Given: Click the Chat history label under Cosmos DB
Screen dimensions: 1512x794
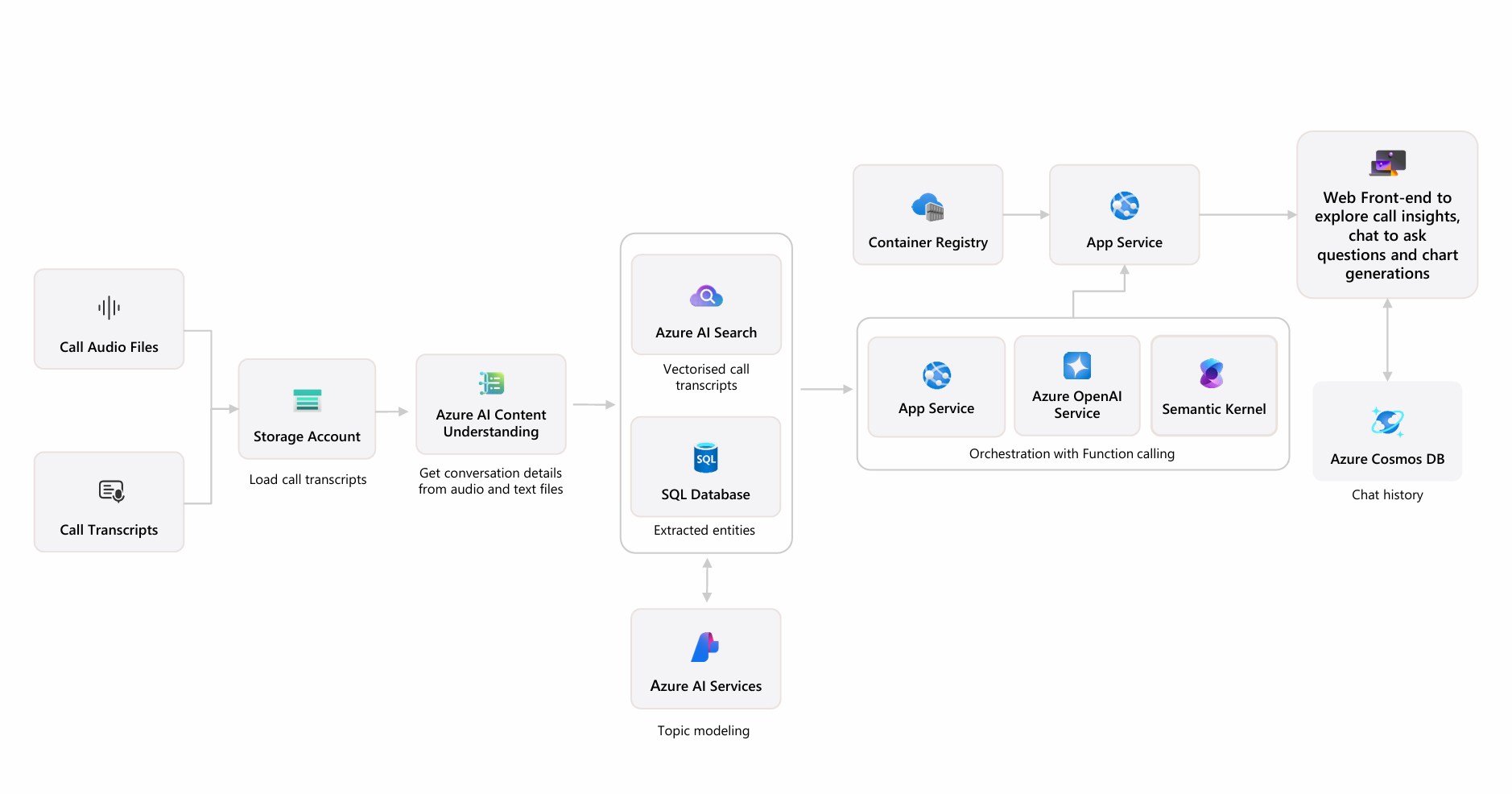Looking at the screenshot, I should point(1386,494).
